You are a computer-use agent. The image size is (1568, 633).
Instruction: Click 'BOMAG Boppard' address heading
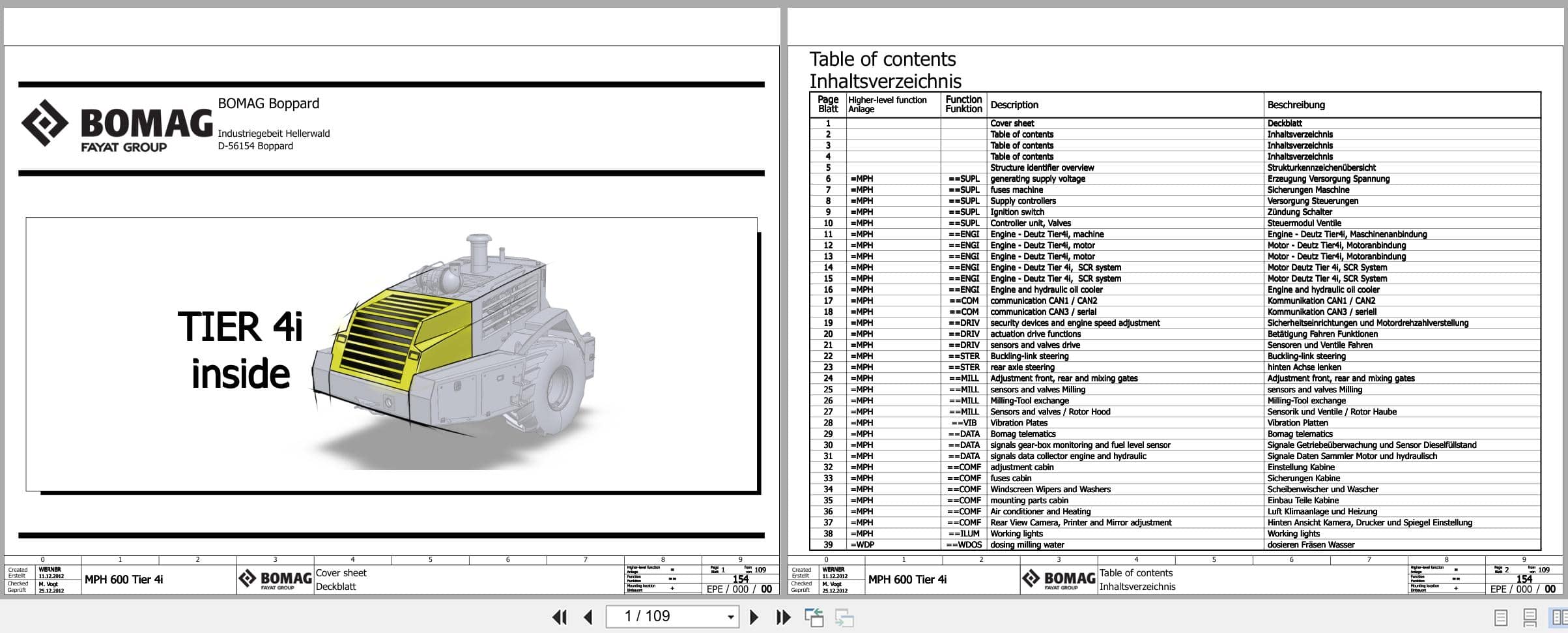[x=268, y=103]
